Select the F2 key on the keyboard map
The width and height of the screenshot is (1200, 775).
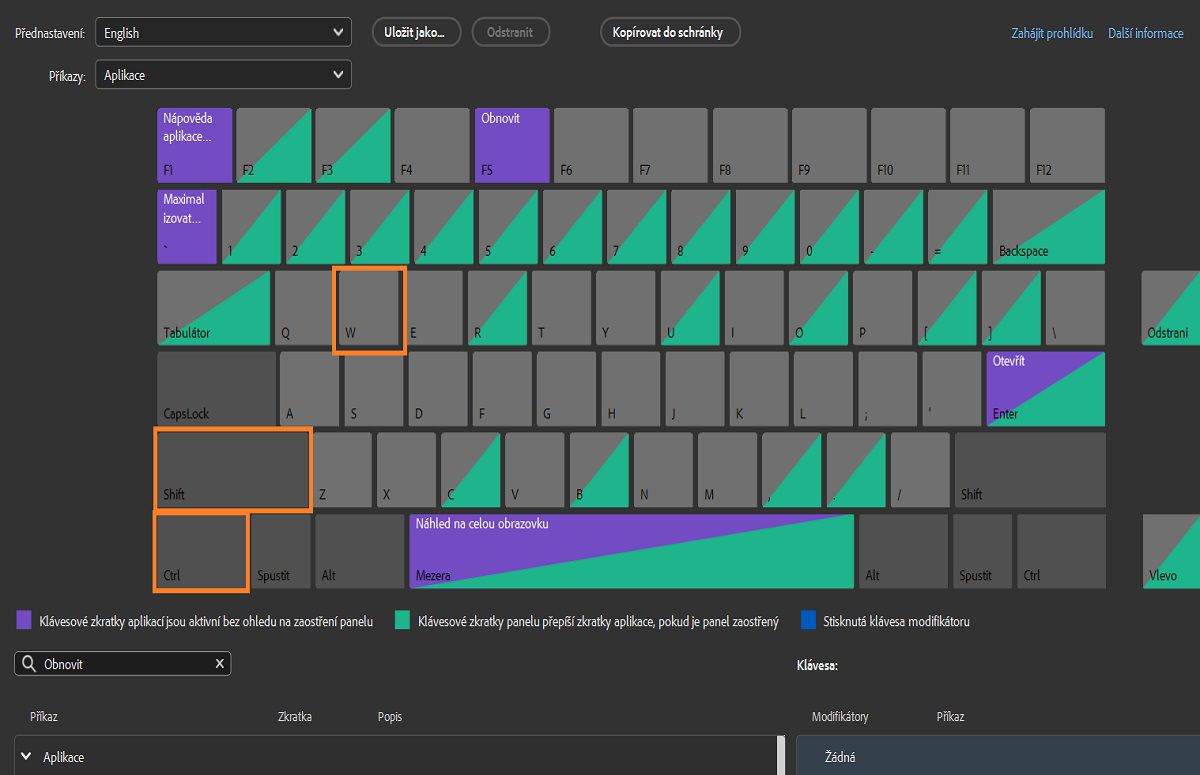274,145
